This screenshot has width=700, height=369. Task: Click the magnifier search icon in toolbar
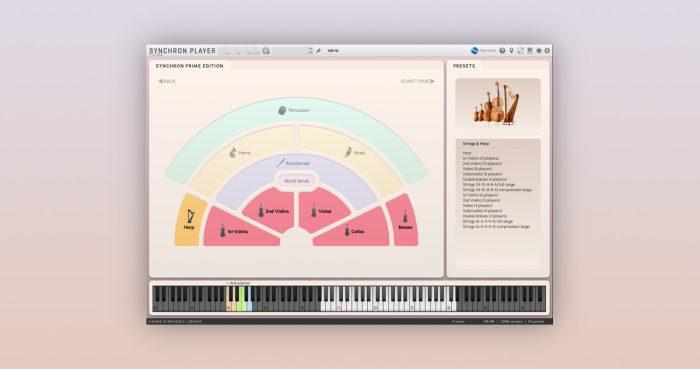pos(266,51)
